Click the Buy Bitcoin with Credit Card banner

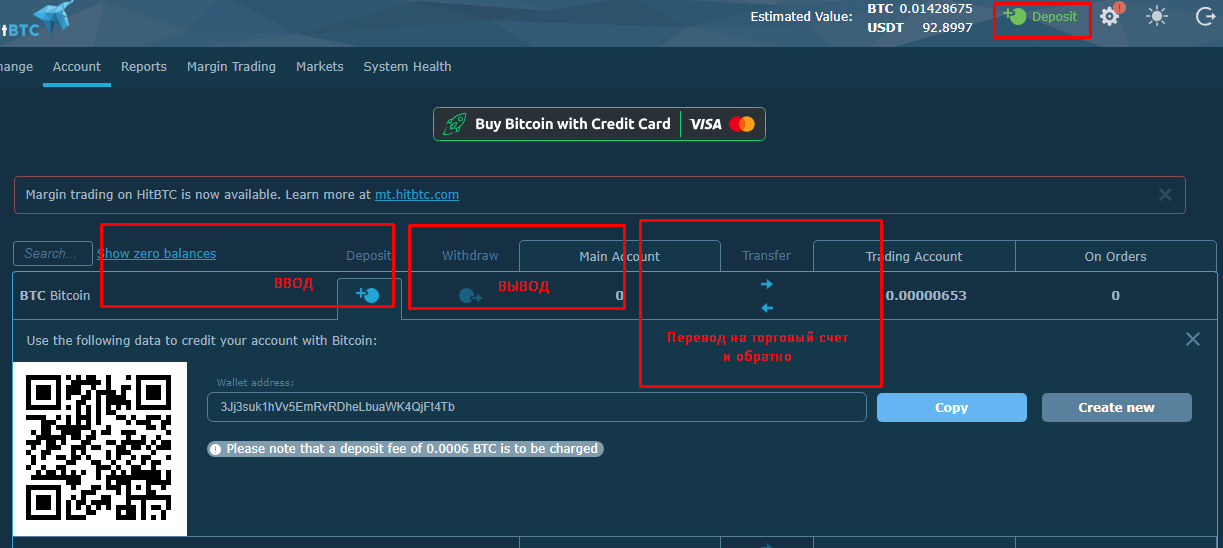[x=599, y=124]
